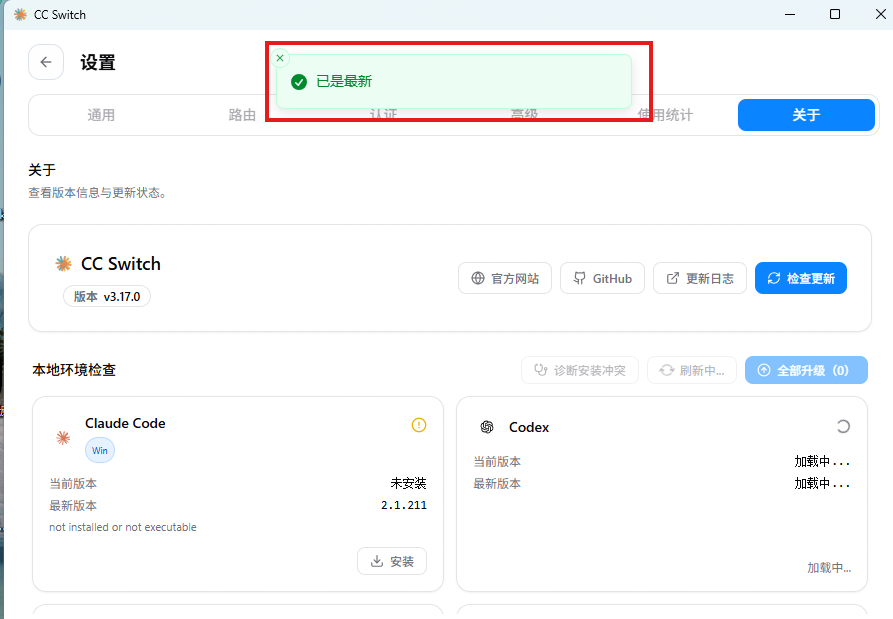The image size is (893, 619).
Task: Click the 加载中... text at Codex card bottom
Action: point(829,568)
